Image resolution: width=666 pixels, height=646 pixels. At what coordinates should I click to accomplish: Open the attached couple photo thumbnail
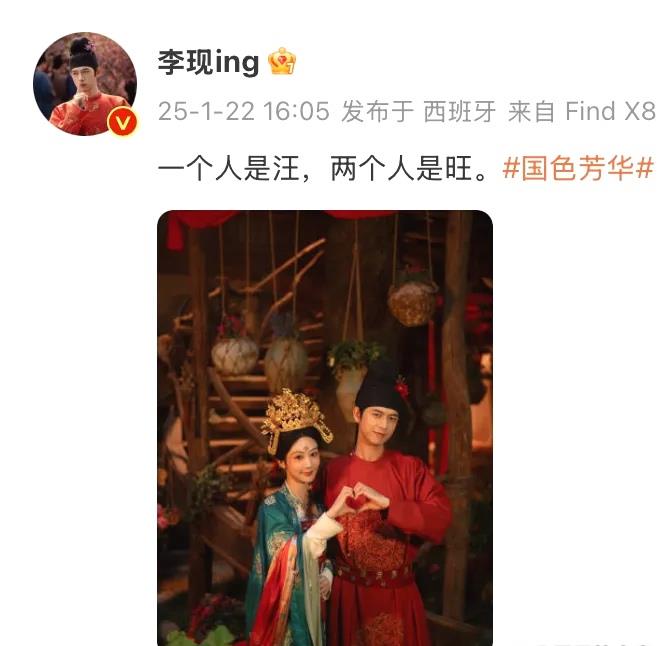pos(325,428)
